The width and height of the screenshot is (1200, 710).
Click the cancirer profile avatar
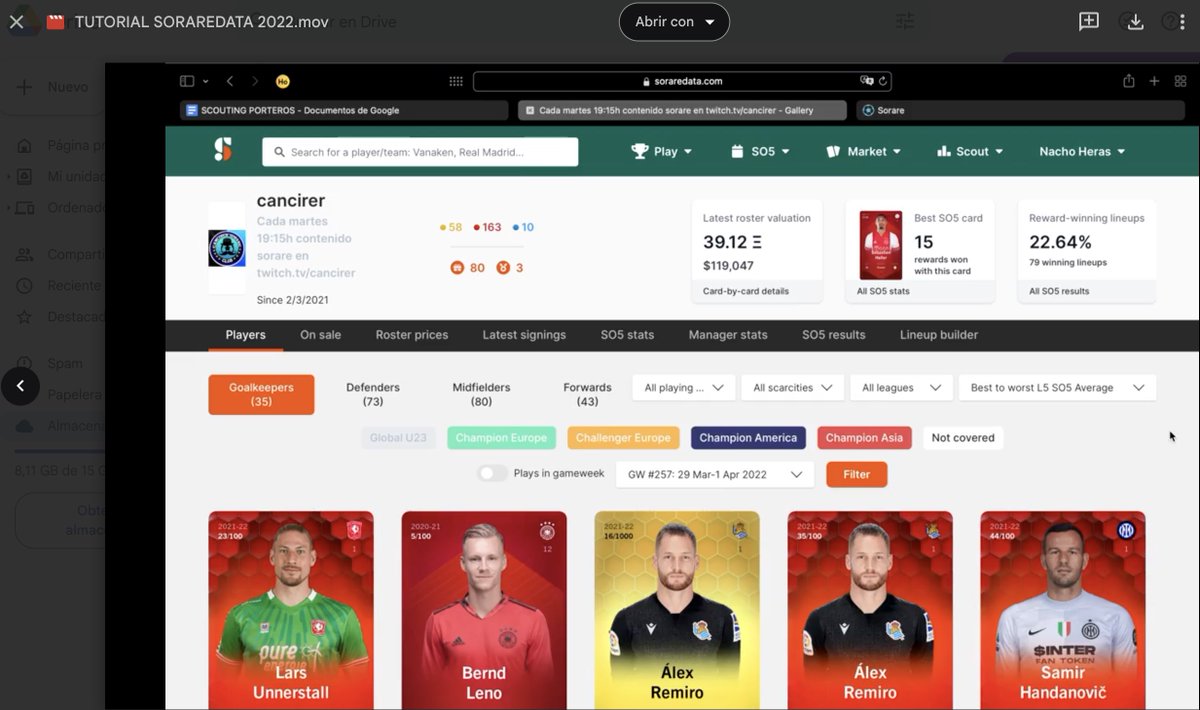(227, 248)
